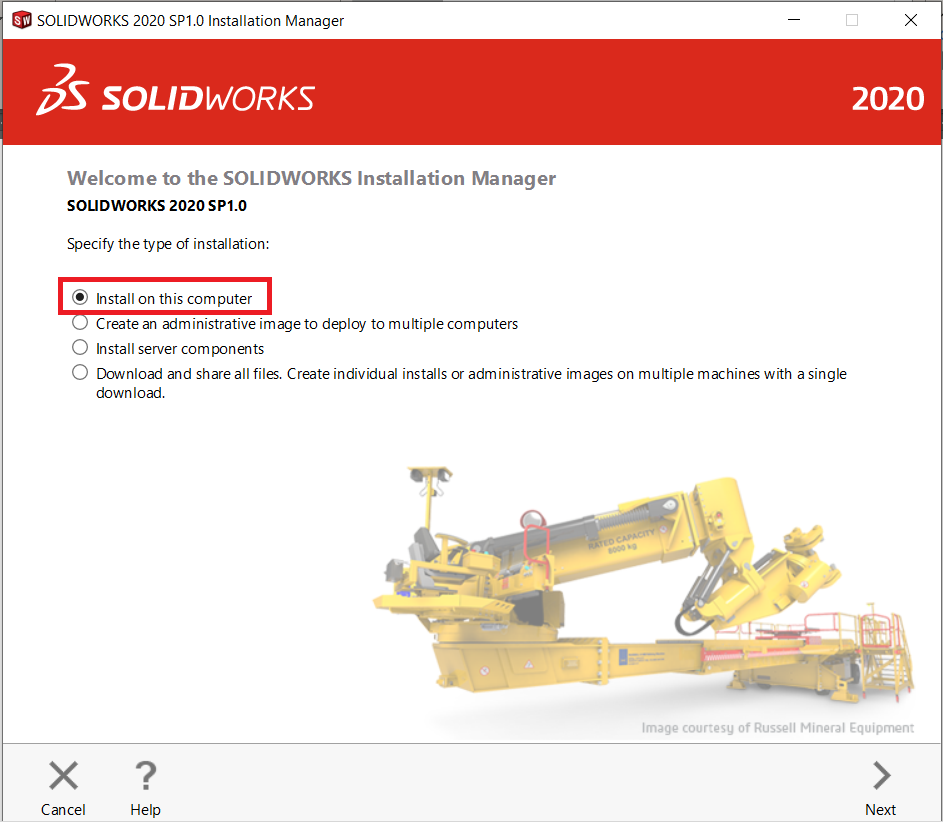Close the Installation Manager window
The width and height of the screenshot is (943, 822).
tap(911, 20)
